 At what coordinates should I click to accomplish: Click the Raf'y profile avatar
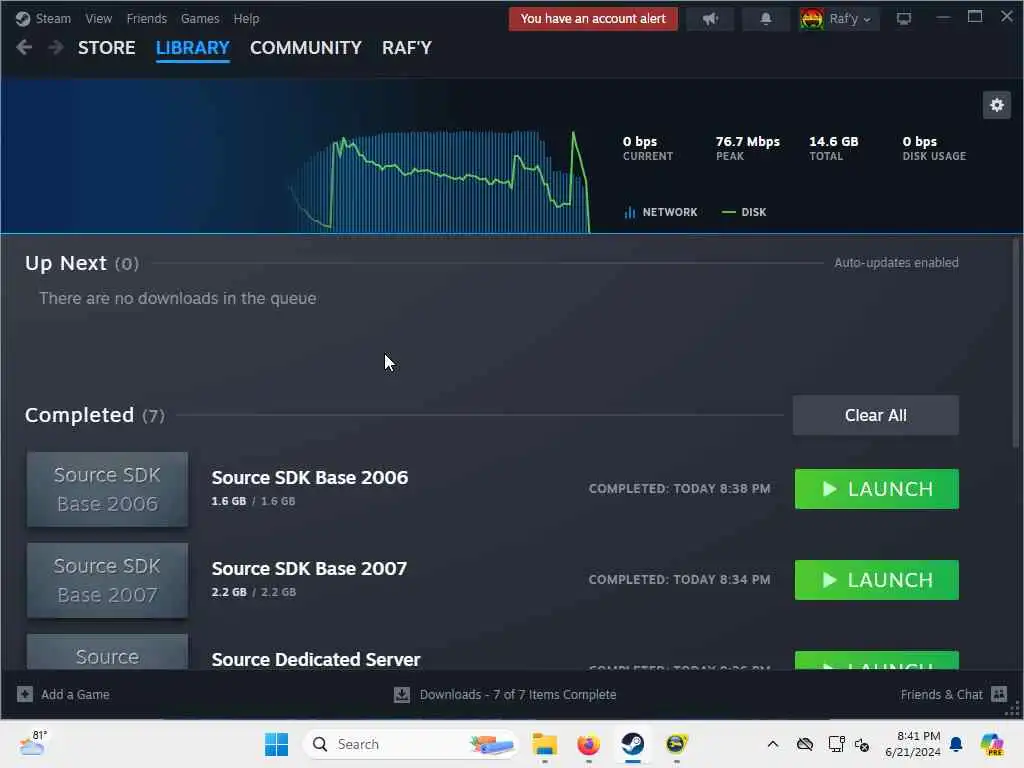[812, 18]
